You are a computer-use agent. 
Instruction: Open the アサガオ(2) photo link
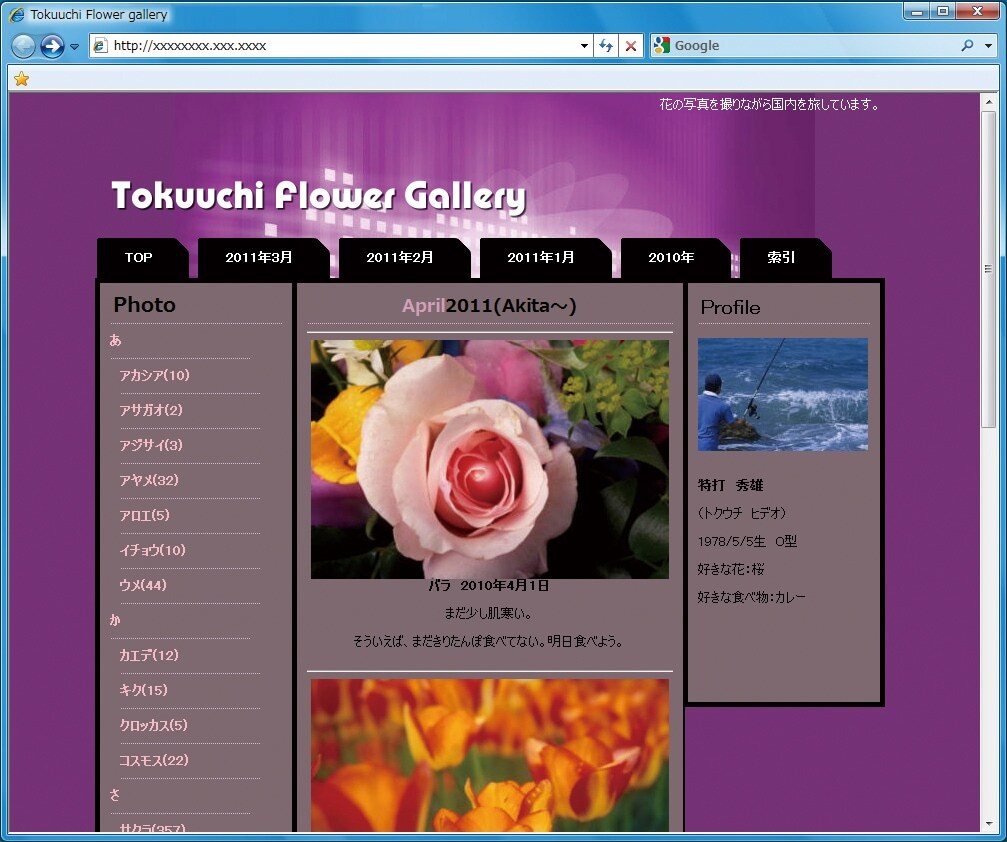[x=151, y=410]
